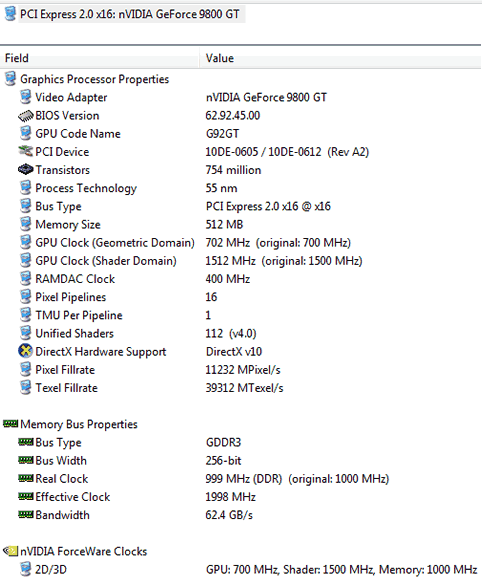
Task: Click the Value column header
Action: pos(220,58)
